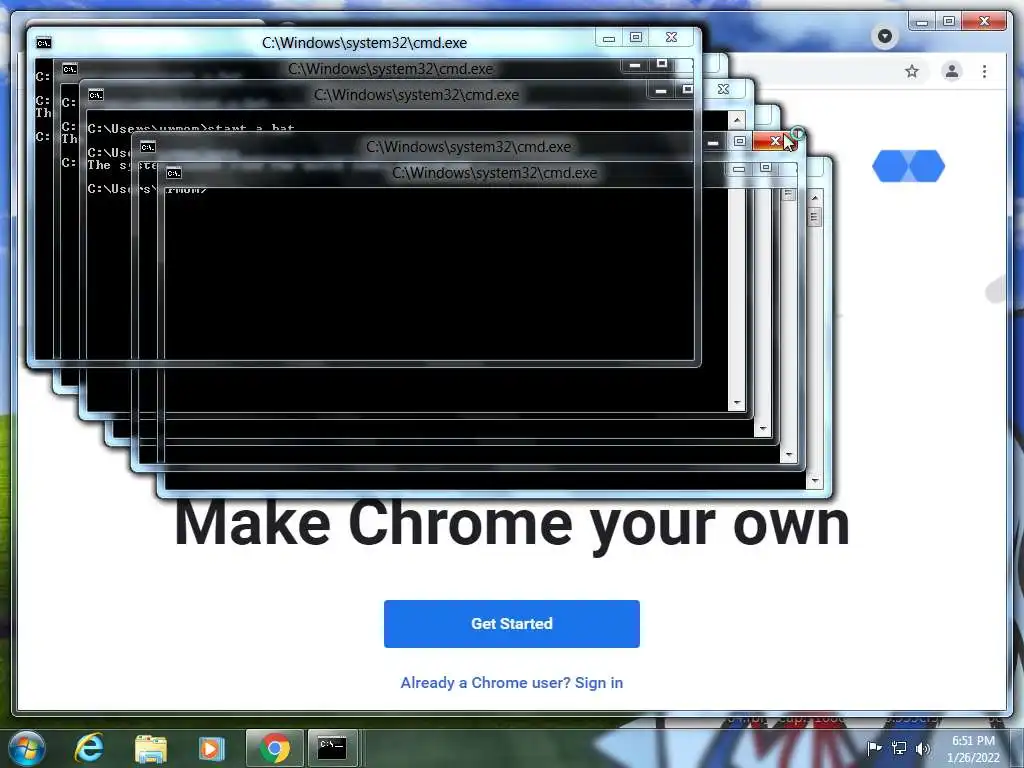The image size is (1024, 768).
Task: Maximize the topmost cmd.exe window
Action: (x=635, y=38)
